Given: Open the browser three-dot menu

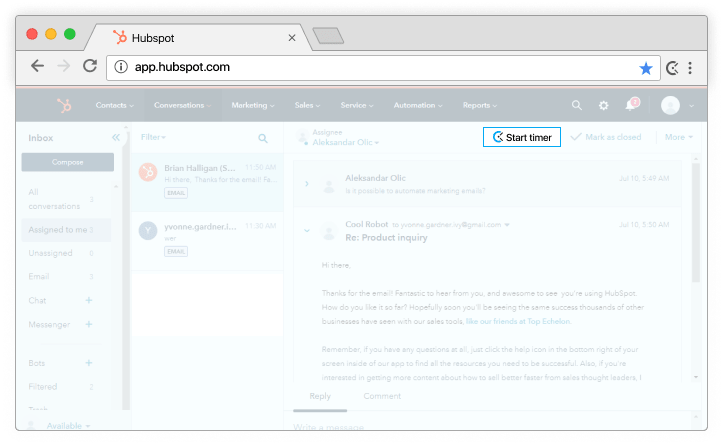Looking at the screenshot, I should [x=690, y=68].
